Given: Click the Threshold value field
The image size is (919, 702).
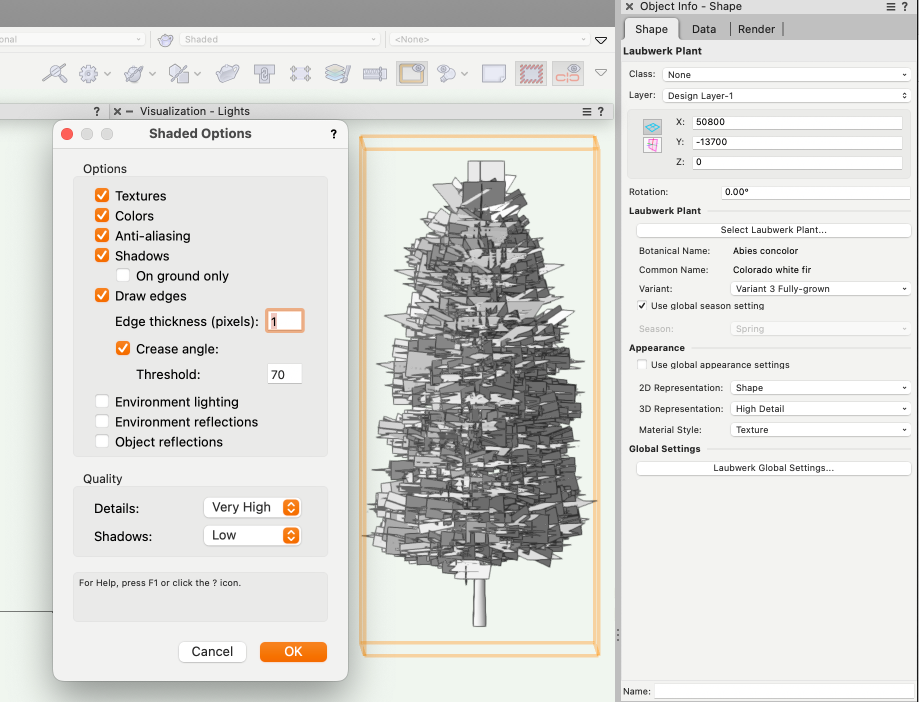Looking at the screenshot, I should pos(284,374).
